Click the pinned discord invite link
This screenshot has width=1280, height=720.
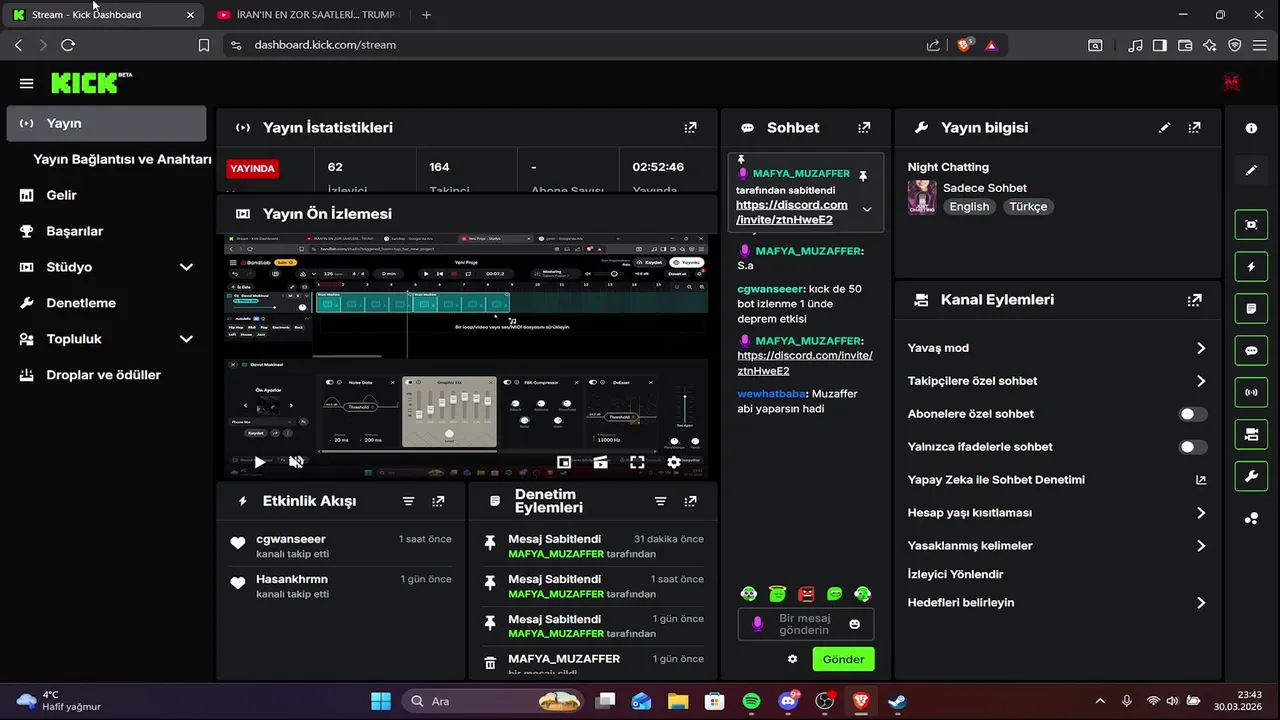[792, 212]
